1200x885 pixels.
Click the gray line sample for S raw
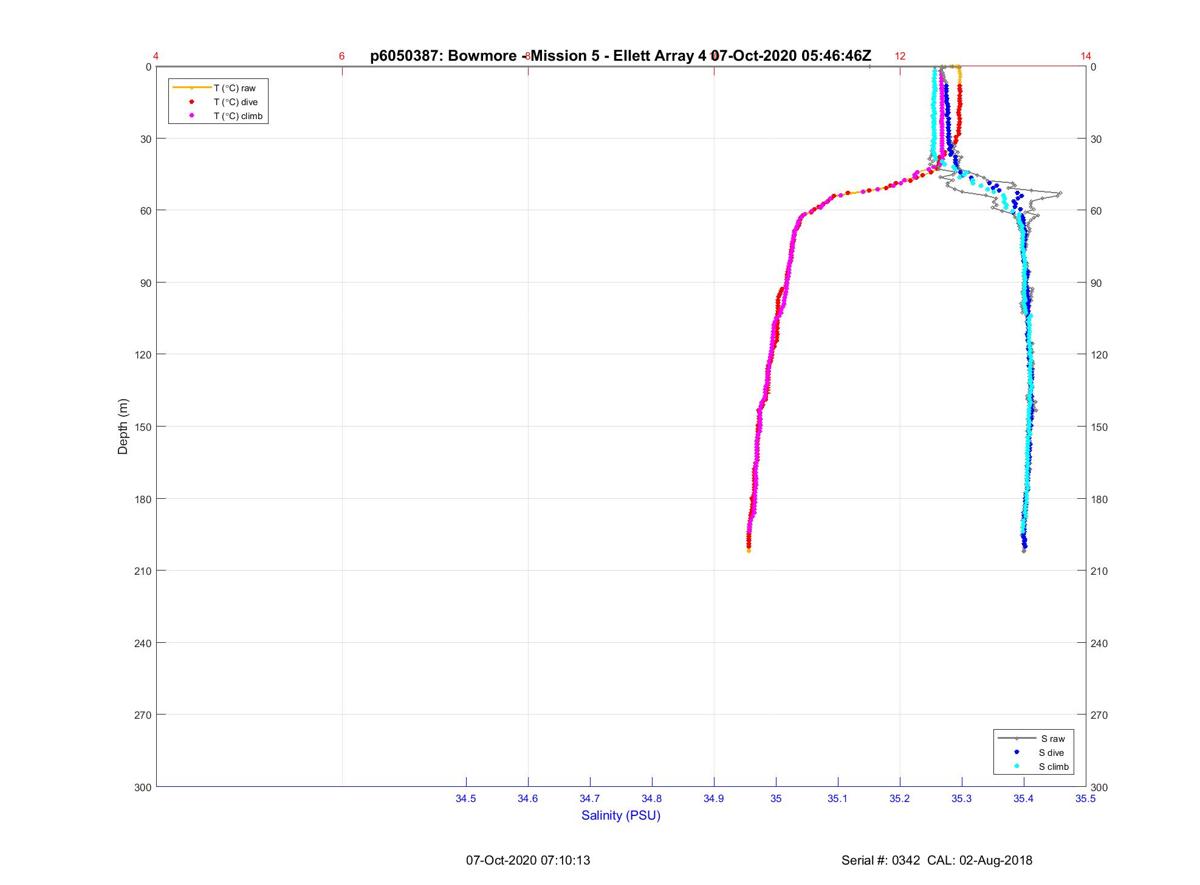(1016, 738)
